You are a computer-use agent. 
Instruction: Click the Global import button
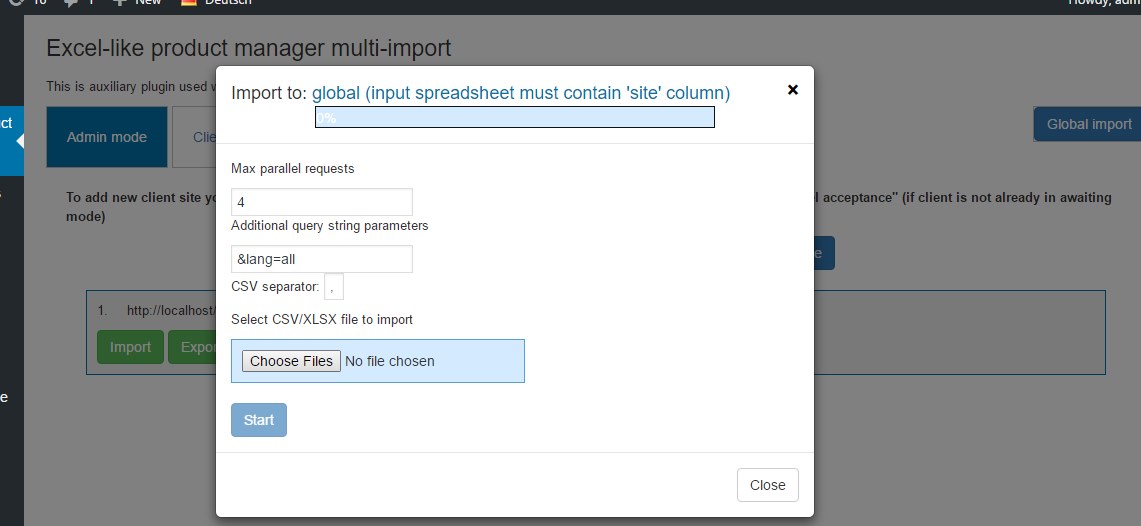pos(1088,124)
